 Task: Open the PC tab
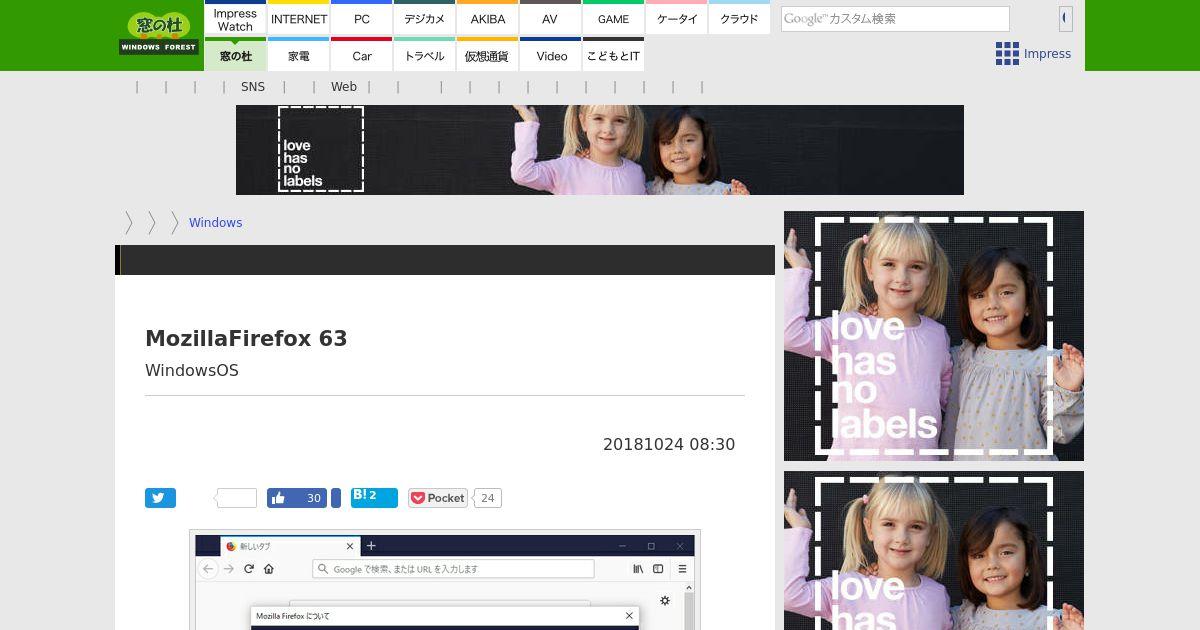(362, 19)
